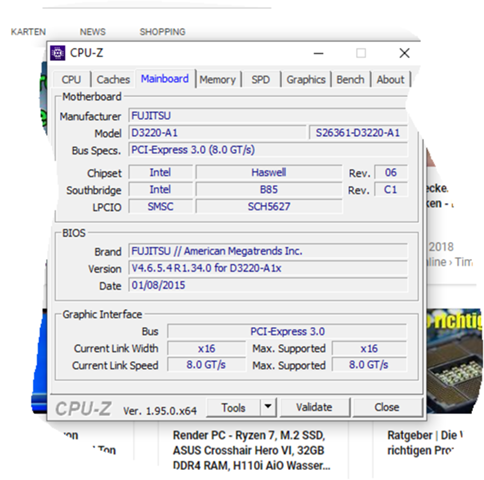Click the S26361-D3220-A1 field

click(358, 133)
